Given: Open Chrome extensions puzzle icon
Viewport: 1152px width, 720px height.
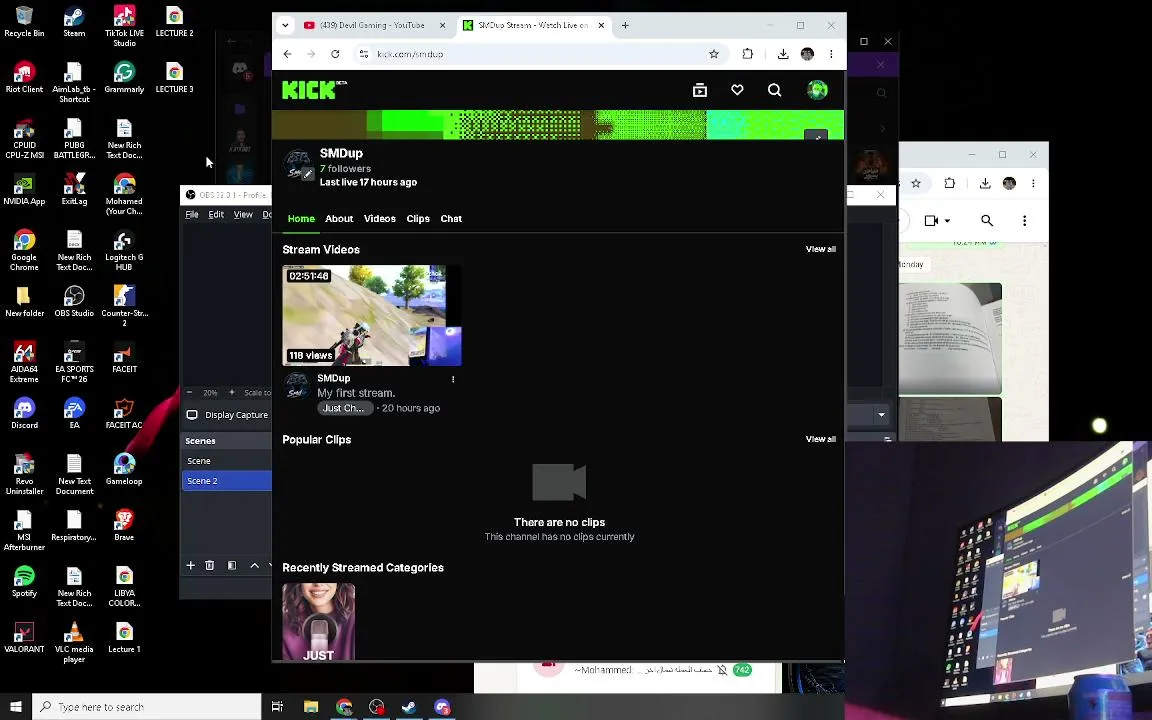Looking at the screenshot, I should point(747,54).
